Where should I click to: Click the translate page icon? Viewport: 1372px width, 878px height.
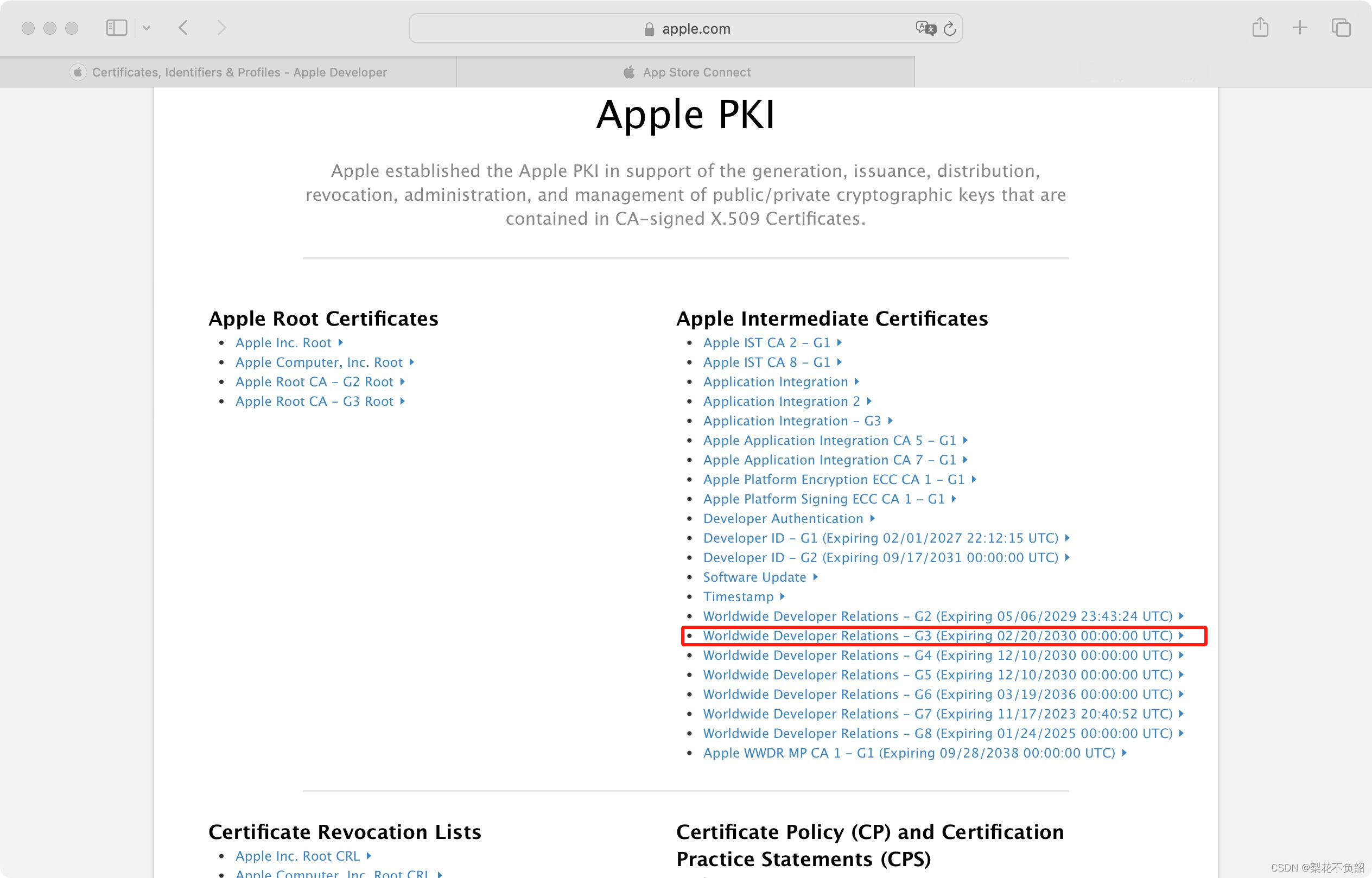925,29
